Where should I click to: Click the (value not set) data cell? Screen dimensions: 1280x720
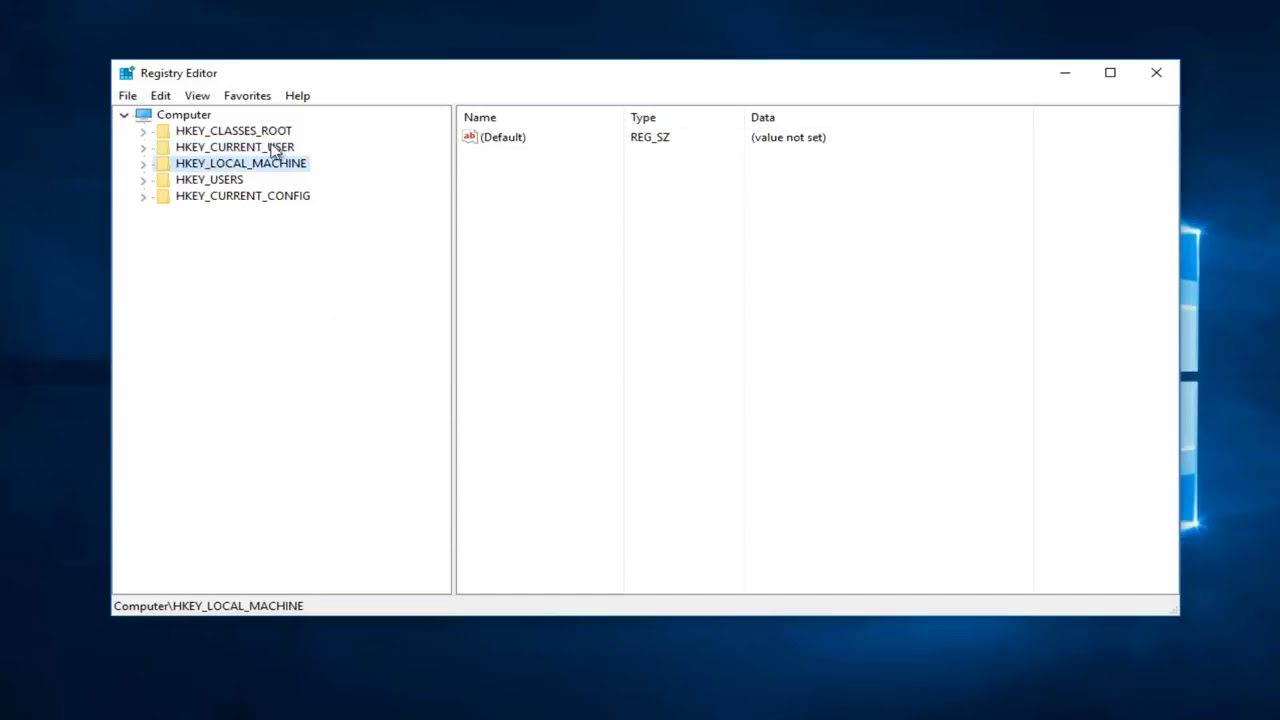[x=788, y=137]
